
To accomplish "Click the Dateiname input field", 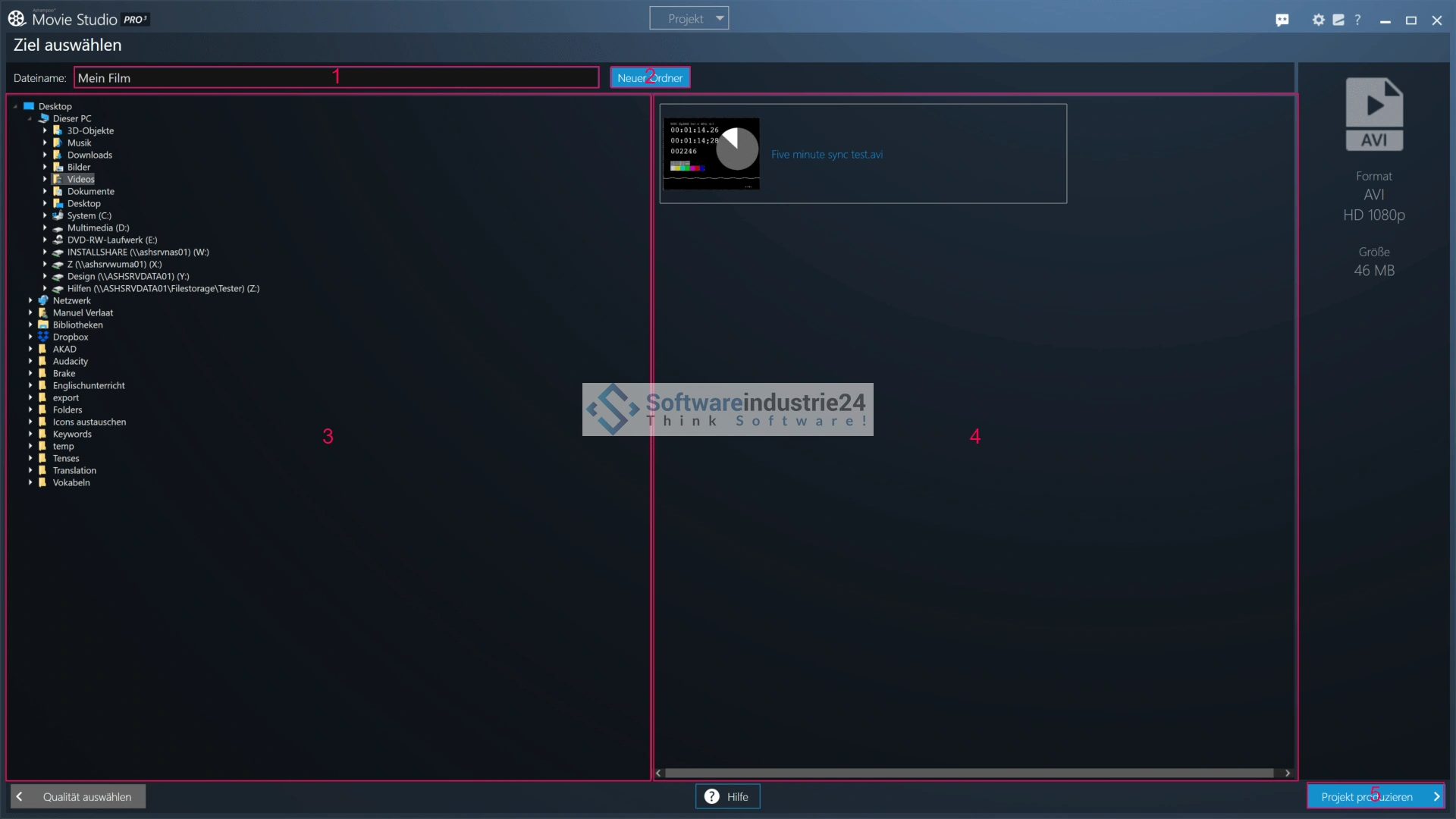I will [336, 77].
